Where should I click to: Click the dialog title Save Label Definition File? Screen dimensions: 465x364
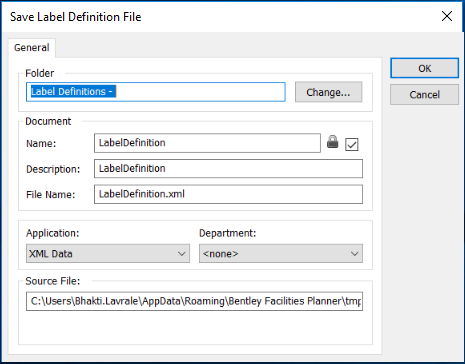76,17
